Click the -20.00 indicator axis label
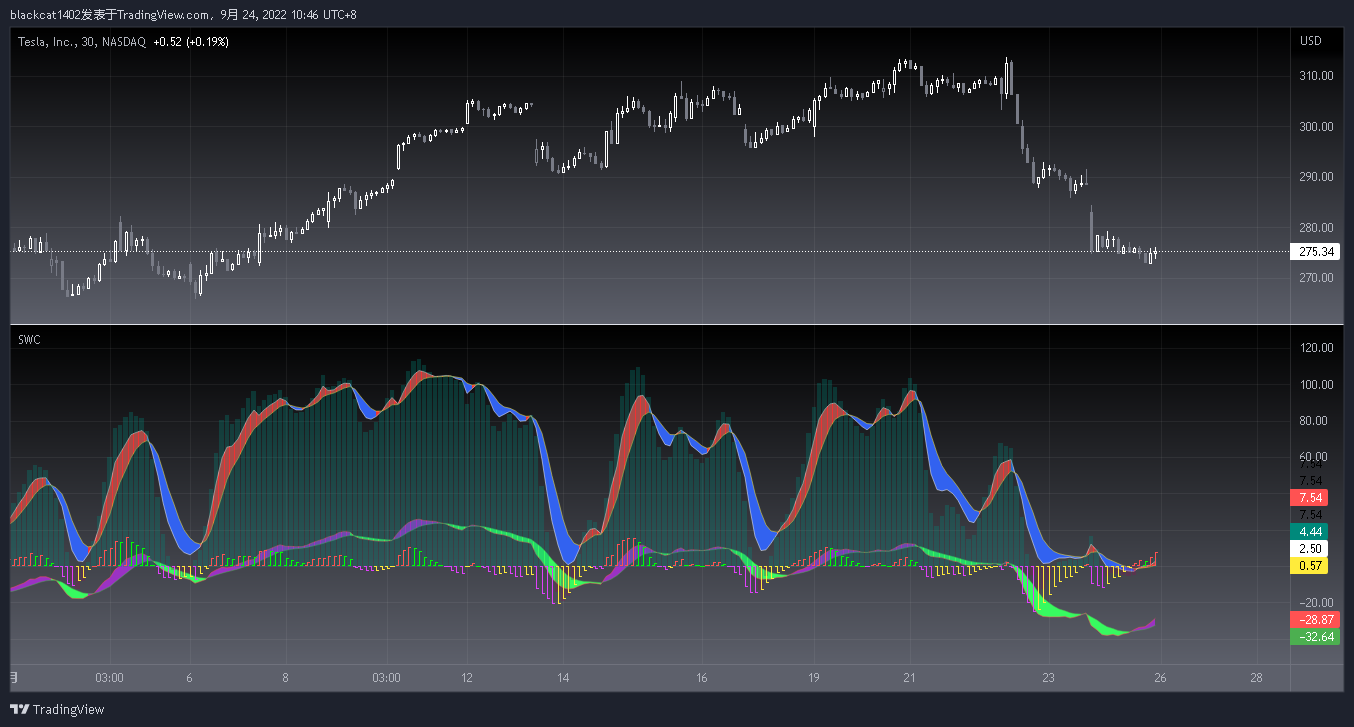Viewport: 1354px width, 727px height. pos(1316,603)
